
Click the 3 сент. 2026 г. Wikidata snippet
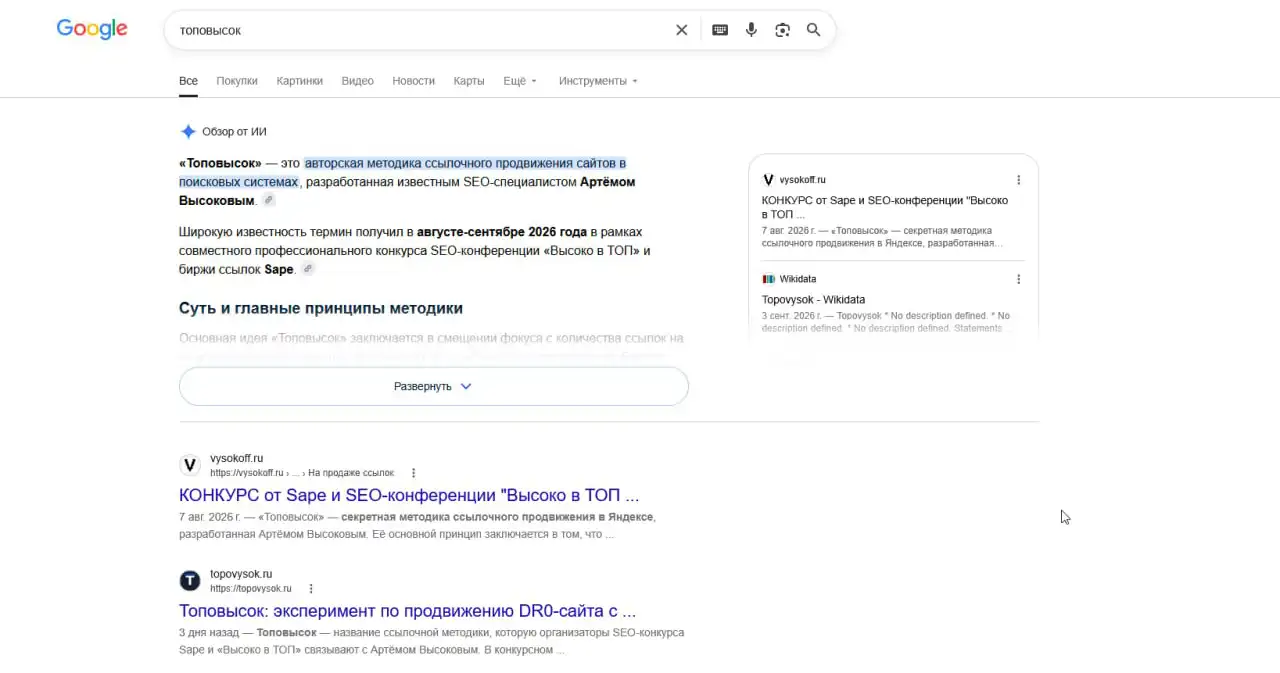point(886,322)
